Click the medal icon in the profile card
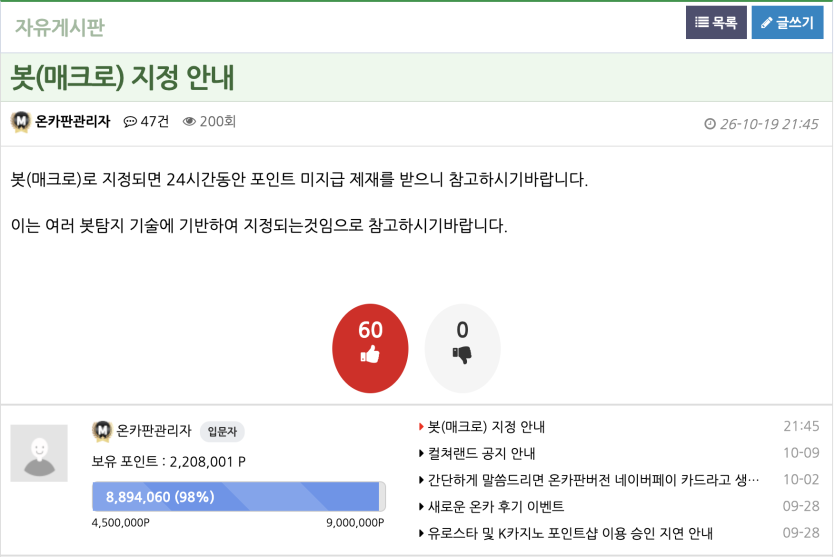The image size is (835, 557). click(102, 431)
